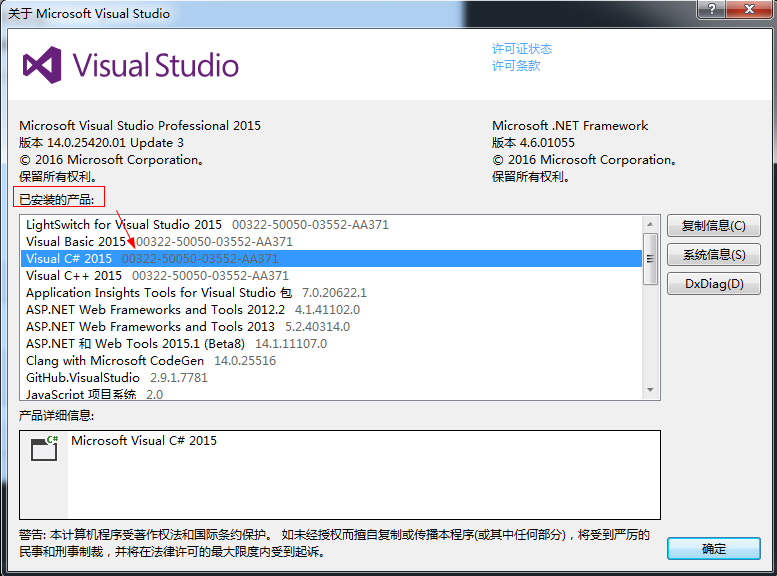This screenshot has width=777, height=576.
Task: Select ASP.NET 和 Web Tools 2015.1 (Beta8)
Action: click(332, 344)
